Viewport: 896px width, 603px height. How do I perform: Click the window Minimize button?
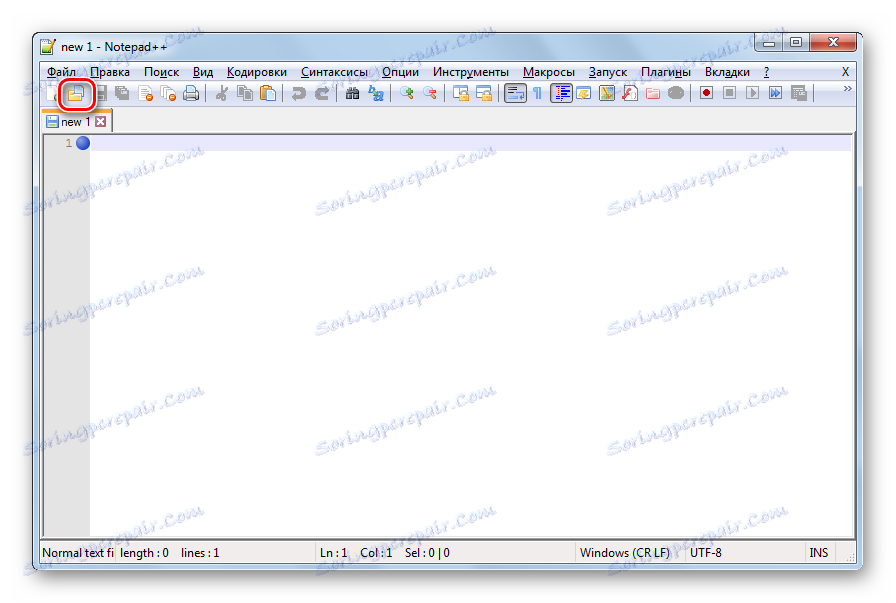tap(769, 42)
